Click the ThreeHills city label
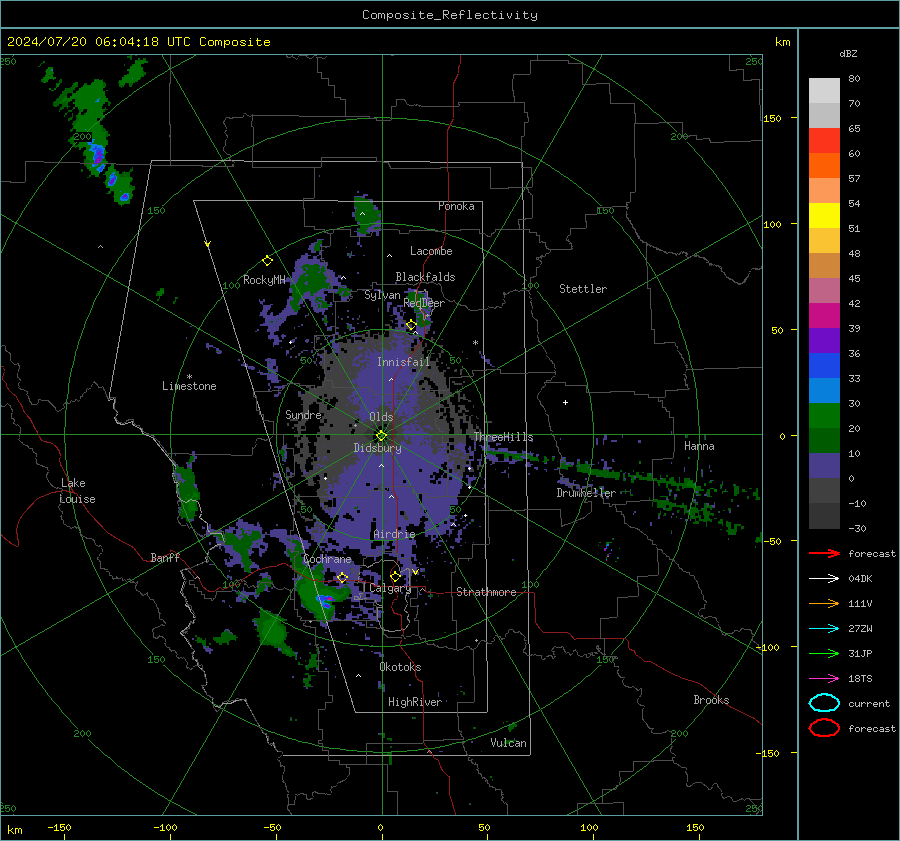Screen dimensions: 900x841 coord(503,437)
